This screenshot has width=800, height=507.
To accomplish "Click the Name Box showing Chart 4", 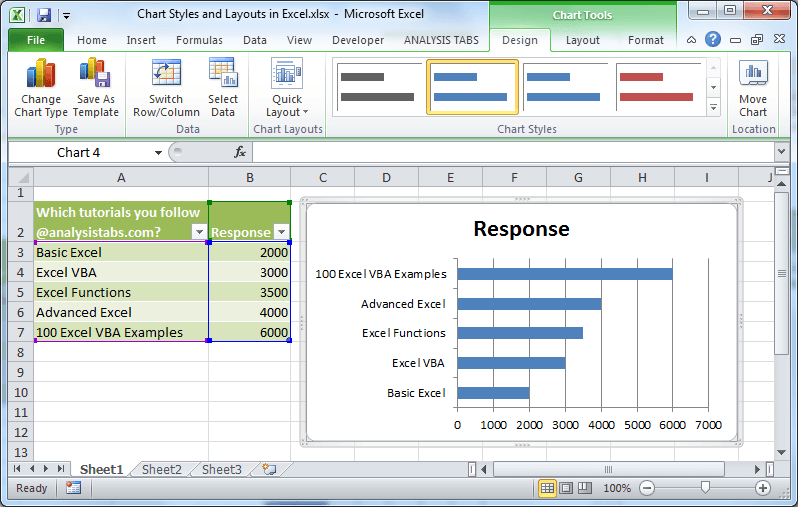I will [79, 153].
